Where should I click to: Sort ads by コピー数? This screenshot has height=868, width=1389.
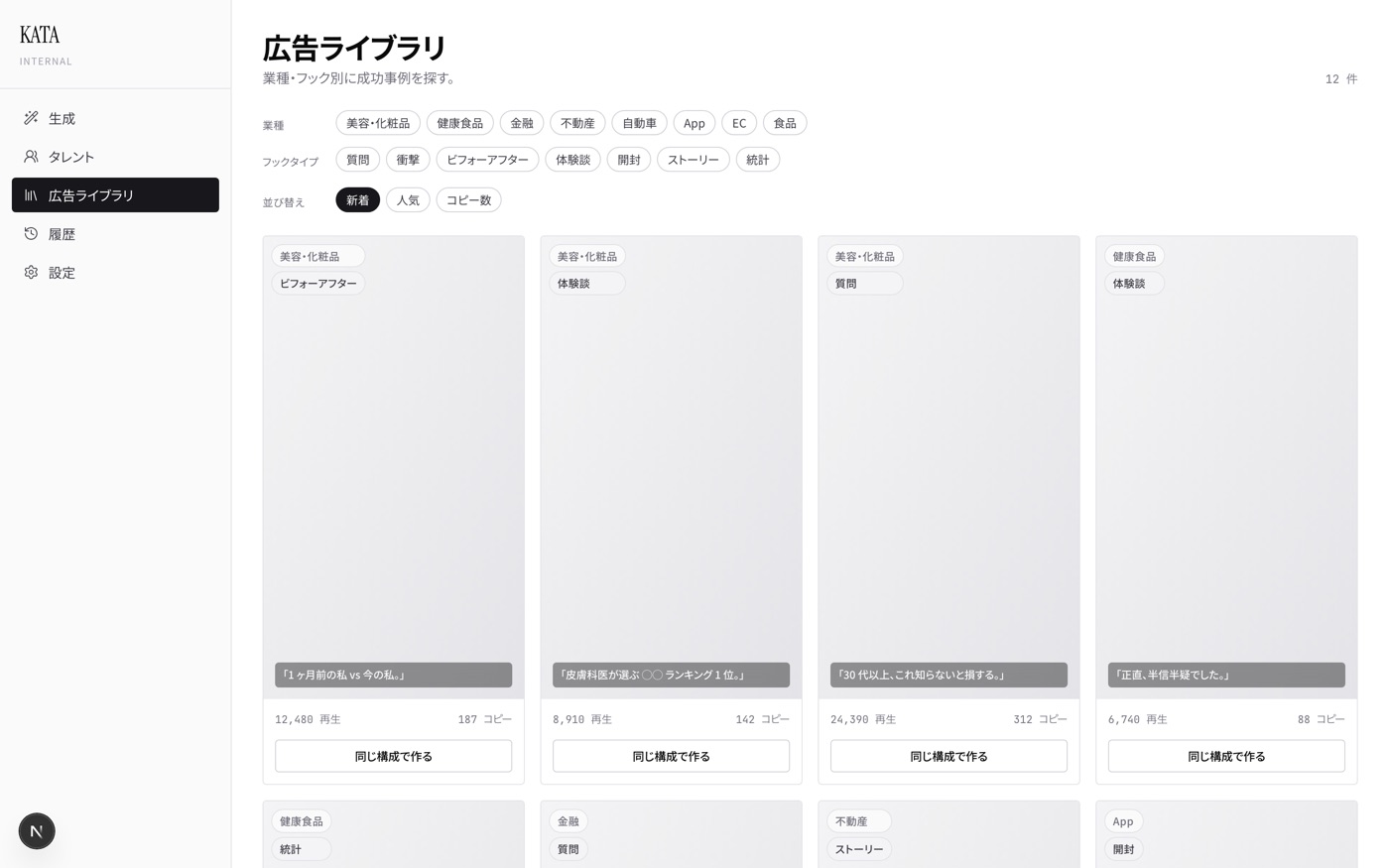[x=468, y=200]
